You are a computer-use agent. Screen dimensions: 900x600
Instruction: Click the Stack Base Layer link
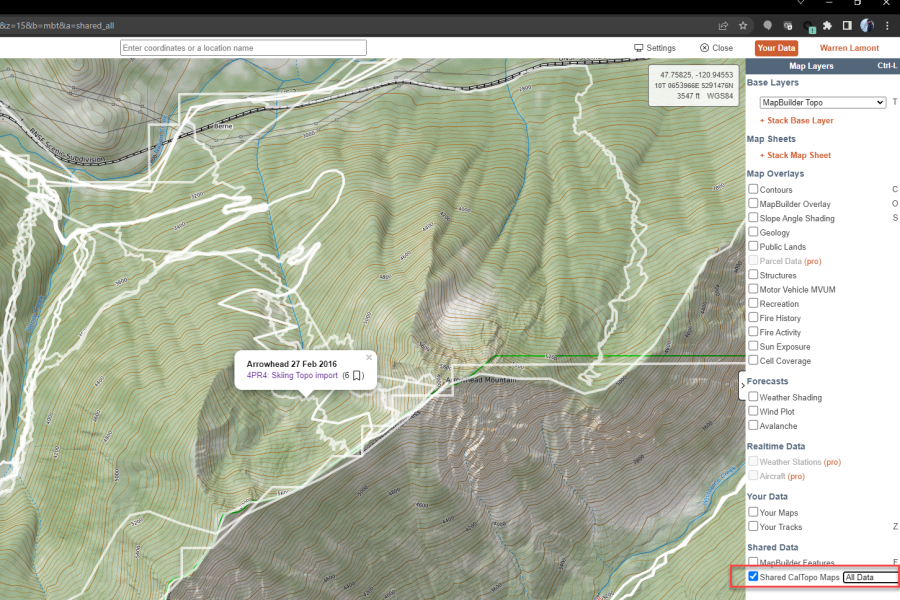[x=797, y=121]
